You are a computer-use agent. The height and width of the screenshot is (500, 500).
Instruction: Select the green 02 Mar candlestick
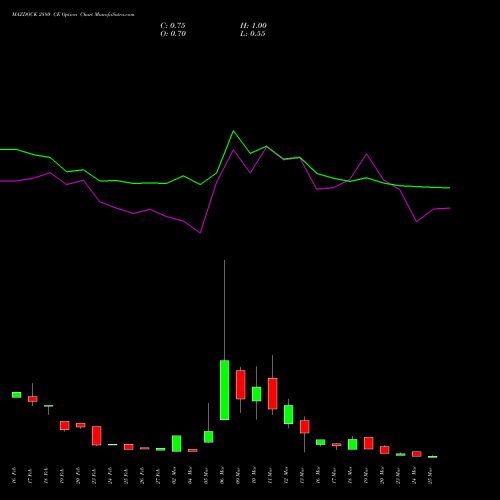click(177, 444)
